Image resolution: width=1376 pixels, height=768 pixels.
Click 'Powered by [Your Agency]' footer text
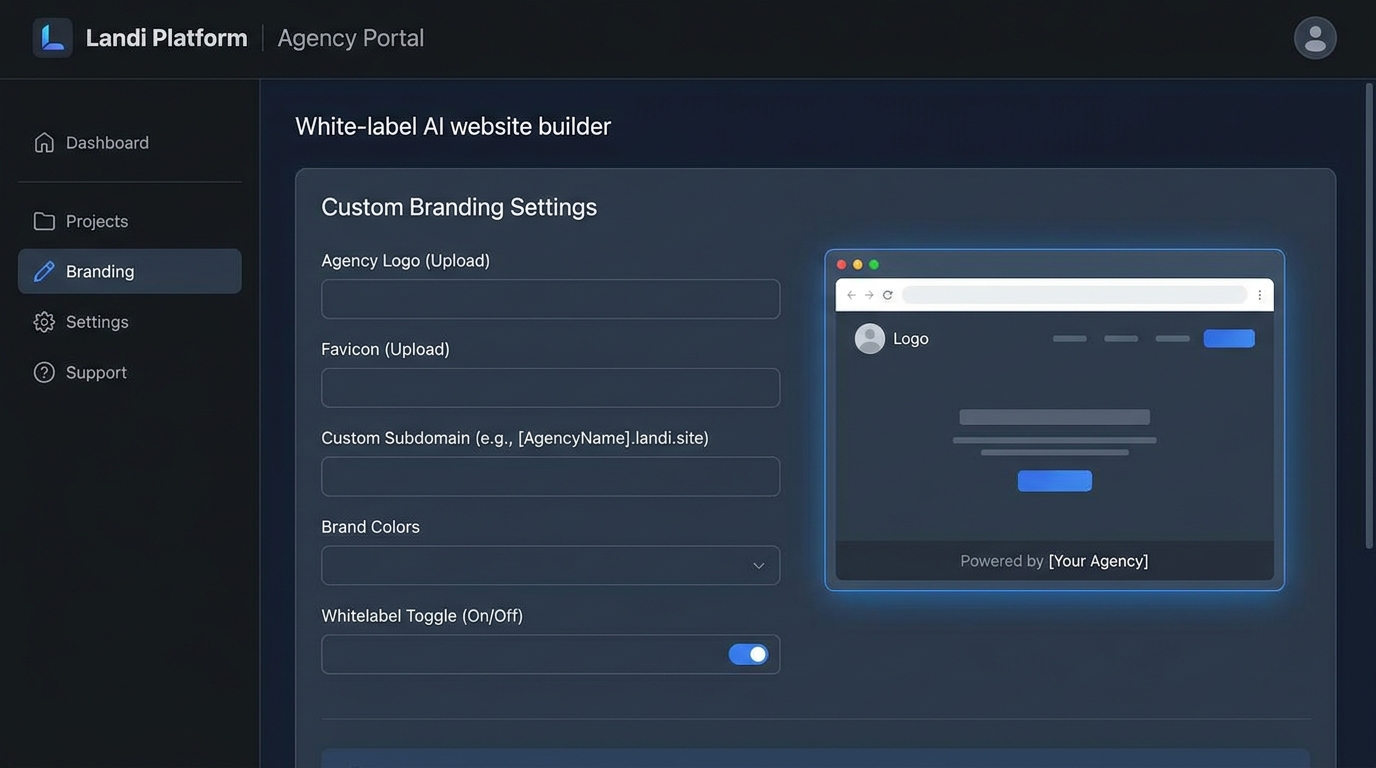1055,561
